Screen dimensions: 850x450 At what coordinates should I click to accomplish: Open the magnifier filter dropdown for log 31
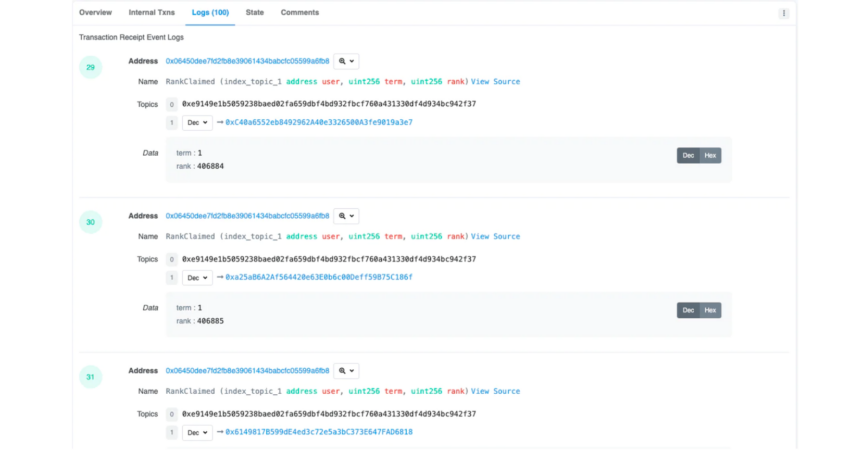(346, 371)
